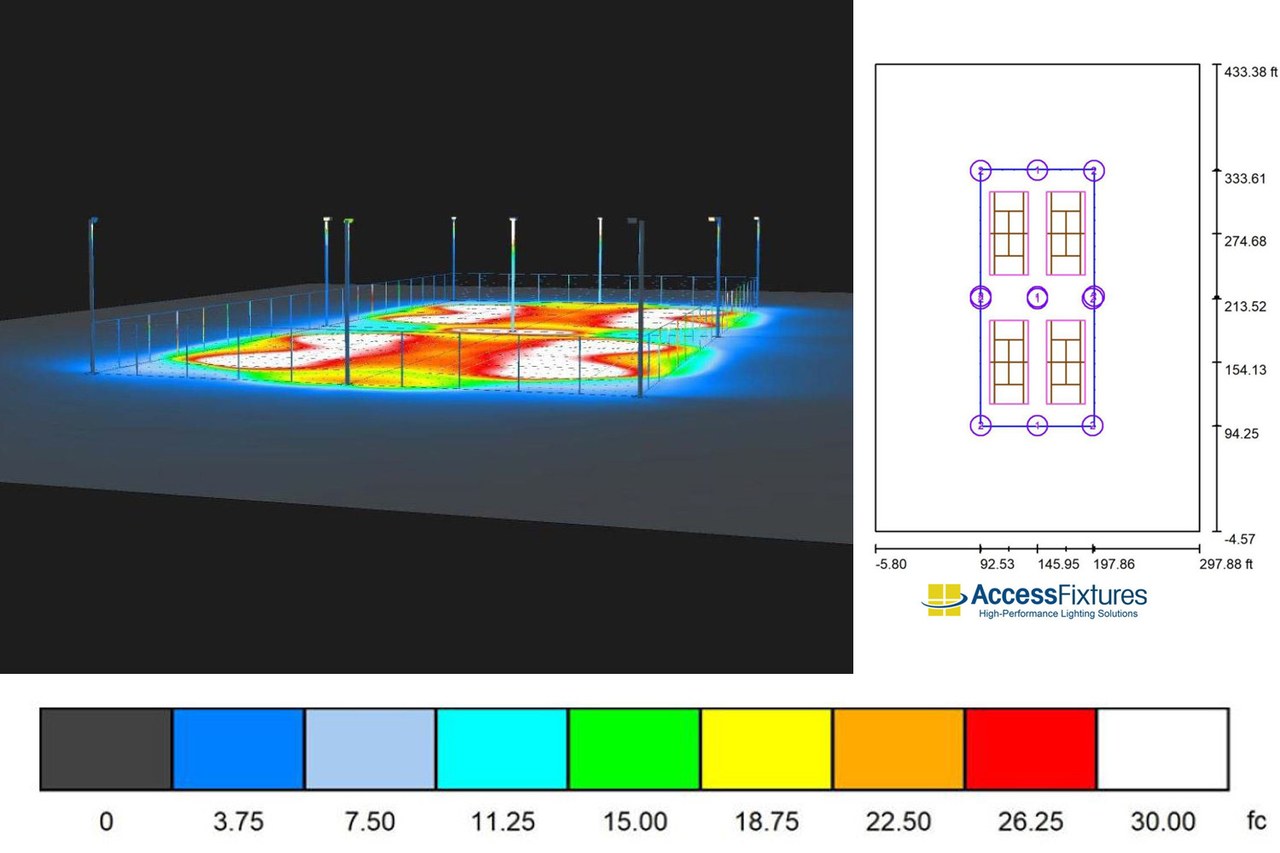
Task: Select the upper-left tennis court outline
Action: coord(1010,233)
